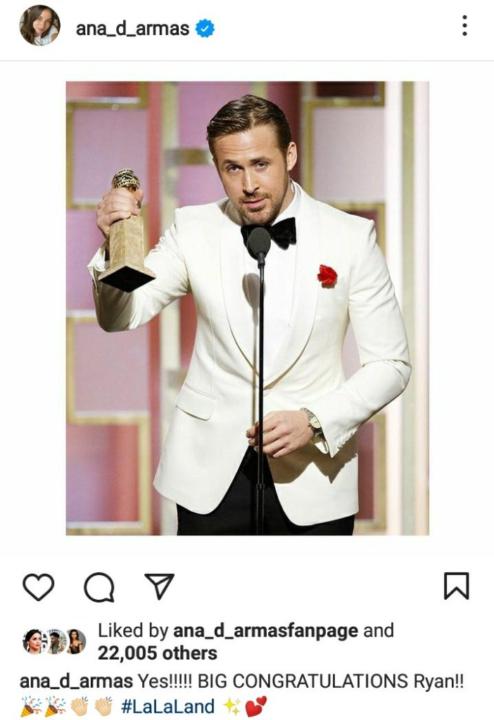
Task: View the 22,005 others who liked
Action: pyautogui.click(x=157, y=653)
